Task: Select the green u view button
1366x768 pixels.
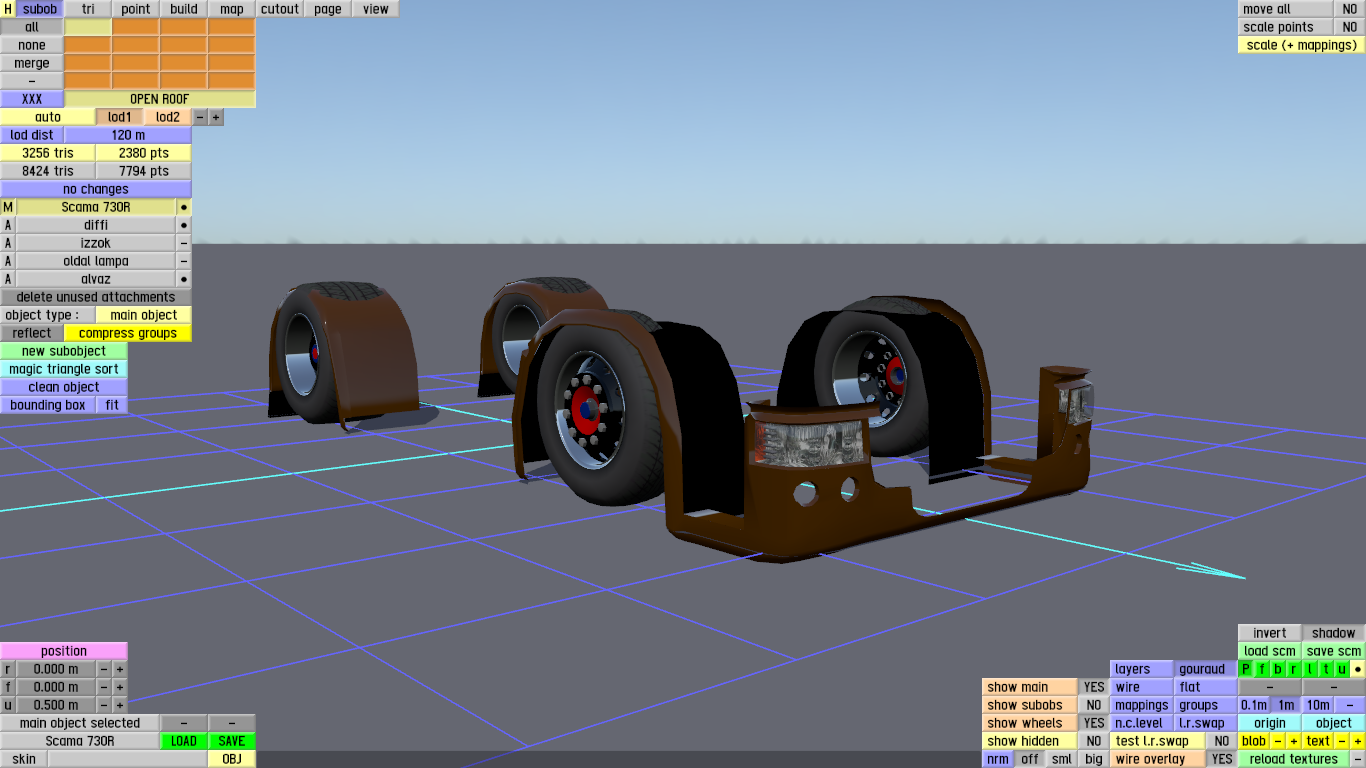Action: pyautogui.click(x=1342, y=669)
